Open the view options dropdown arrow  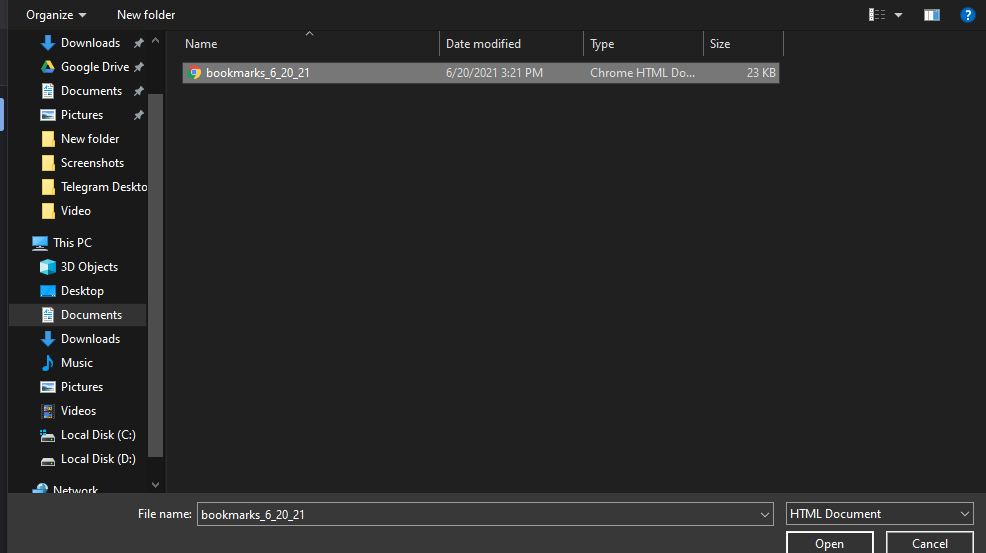pos(899,15)
